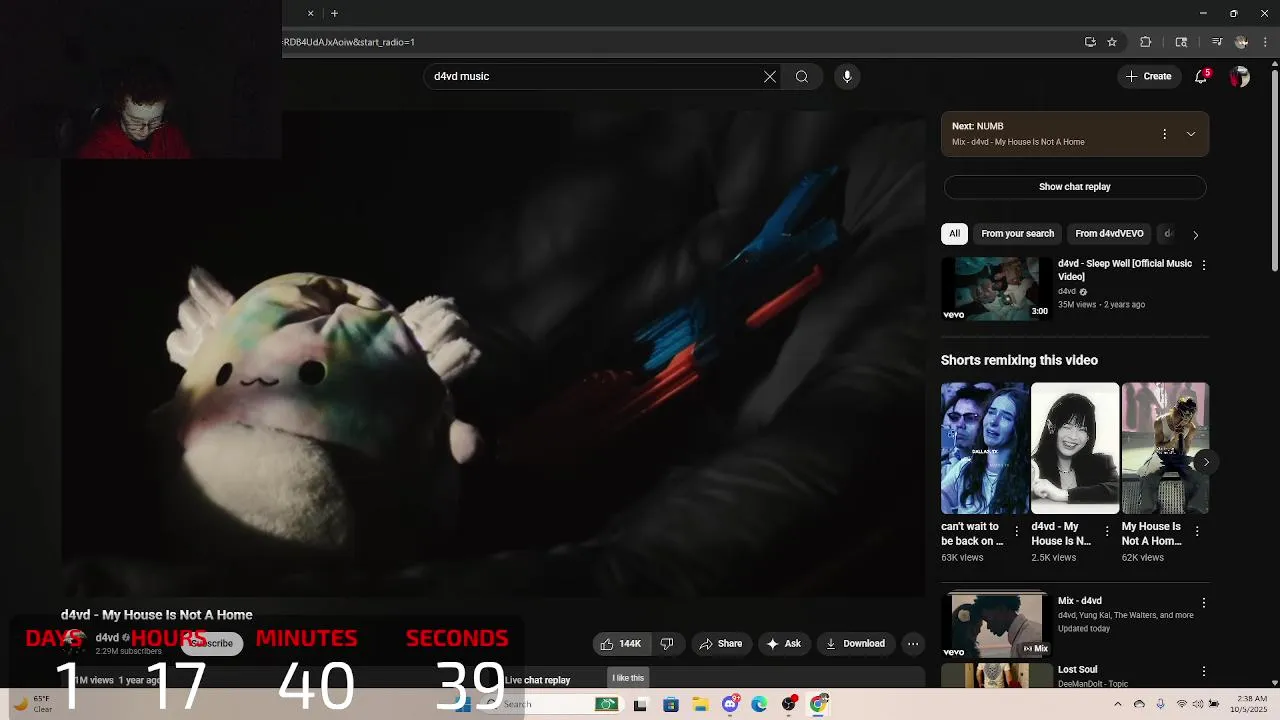The height and width of the screenshot is (720, 1280).
Task: Open options for Lost Soul
Action: tap(1204, 671)
